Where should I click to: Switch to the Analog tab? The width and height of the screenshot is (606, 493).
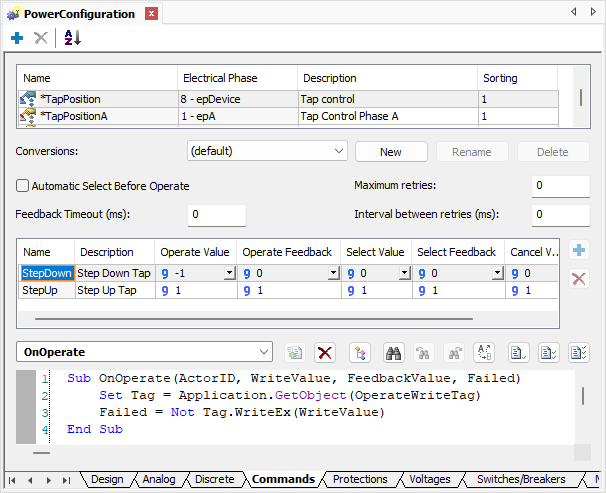[x=158, y=480]
